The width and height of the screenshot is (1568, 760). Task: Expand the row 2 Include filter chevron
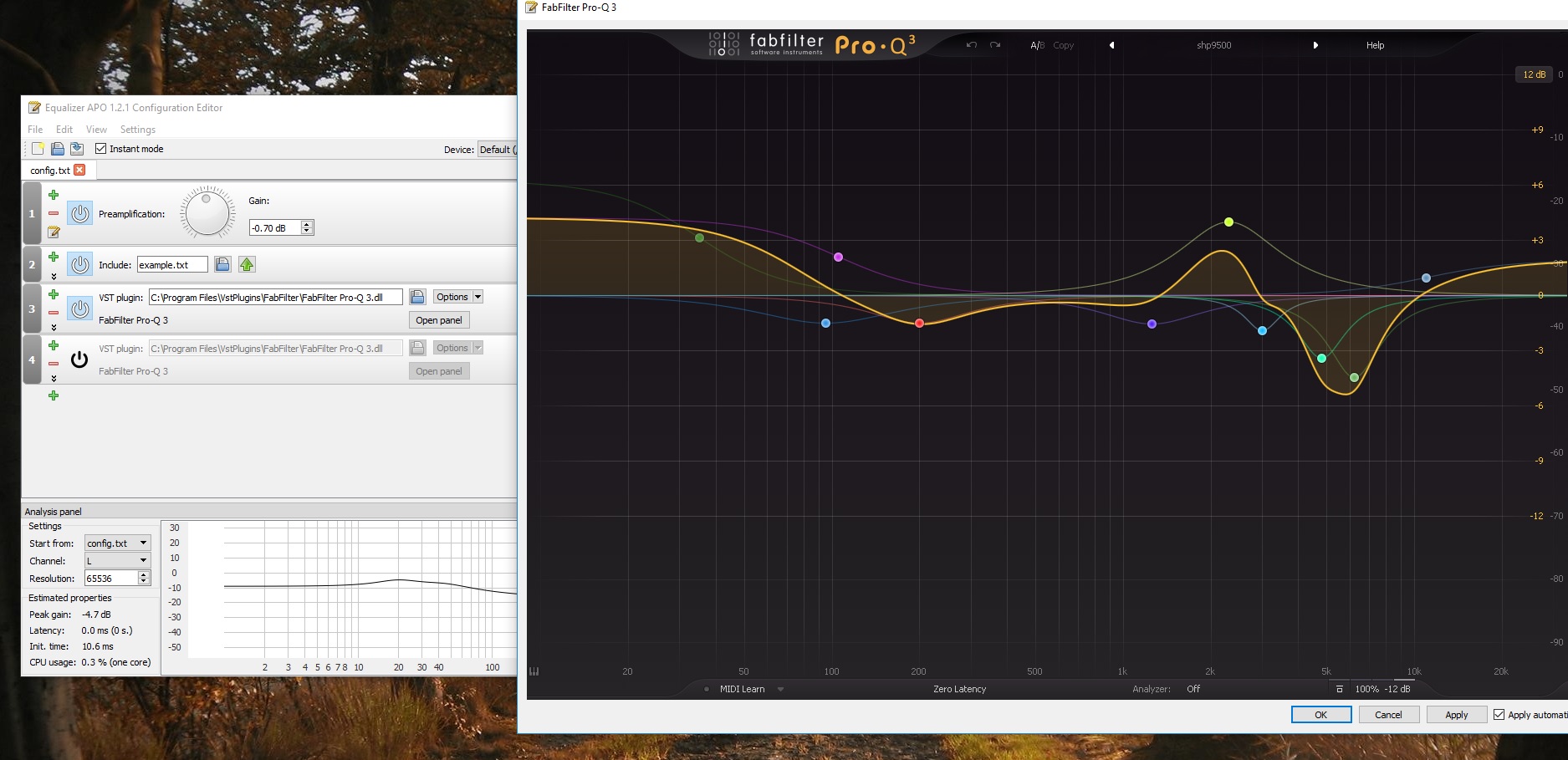(54, 276)
